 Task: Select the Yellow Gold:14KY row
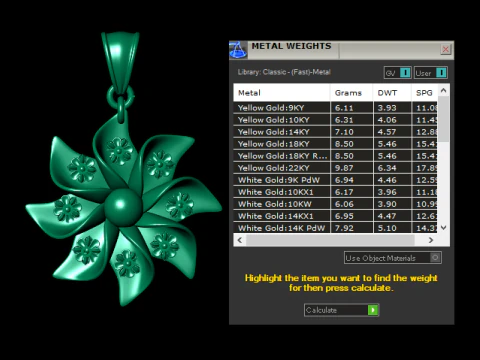pos(335,132)
